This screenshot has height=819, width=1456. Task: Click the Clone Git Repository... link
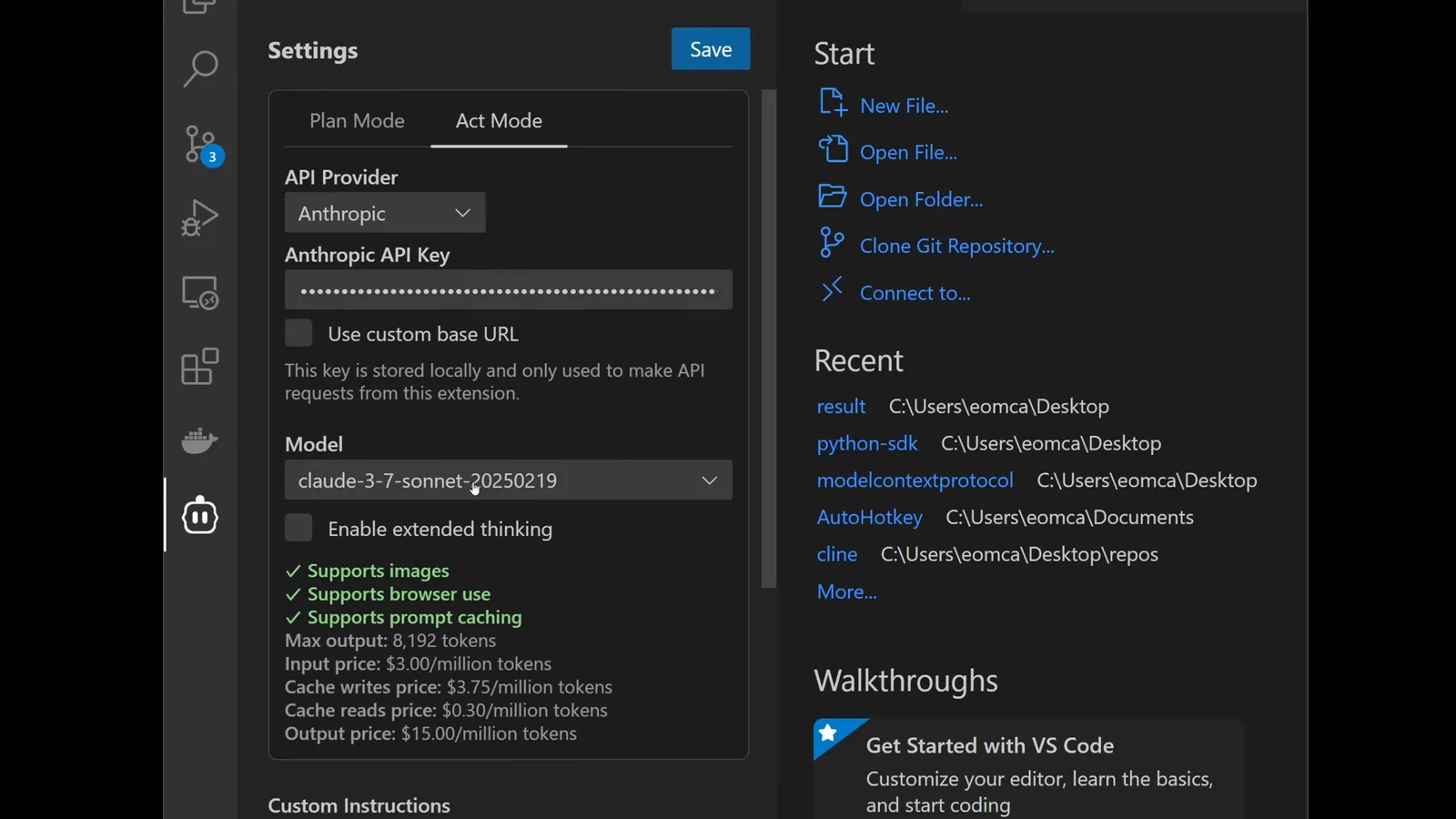tap(957, 246)
